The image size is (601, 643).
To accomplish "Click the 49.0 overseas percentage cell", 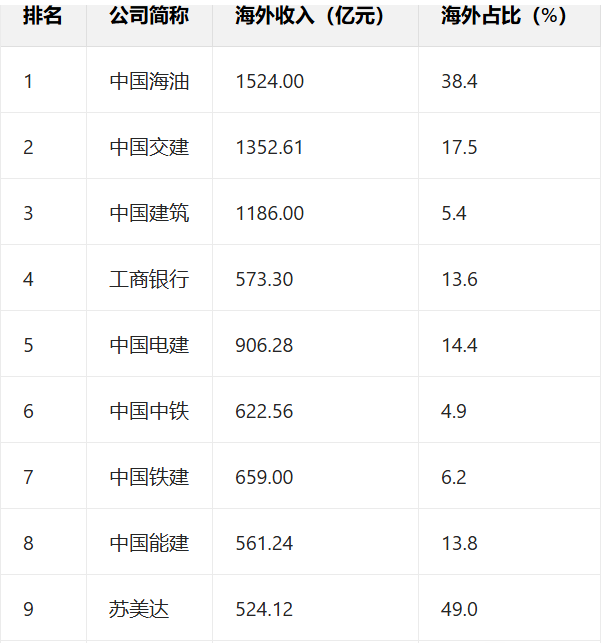I will click(459, 609).
